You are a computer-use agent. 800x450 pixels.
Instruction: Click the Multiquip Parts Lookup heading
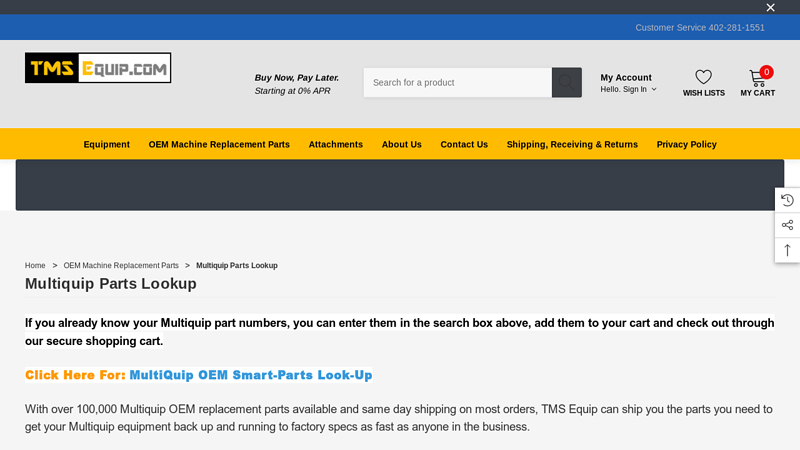click(111, 284)
